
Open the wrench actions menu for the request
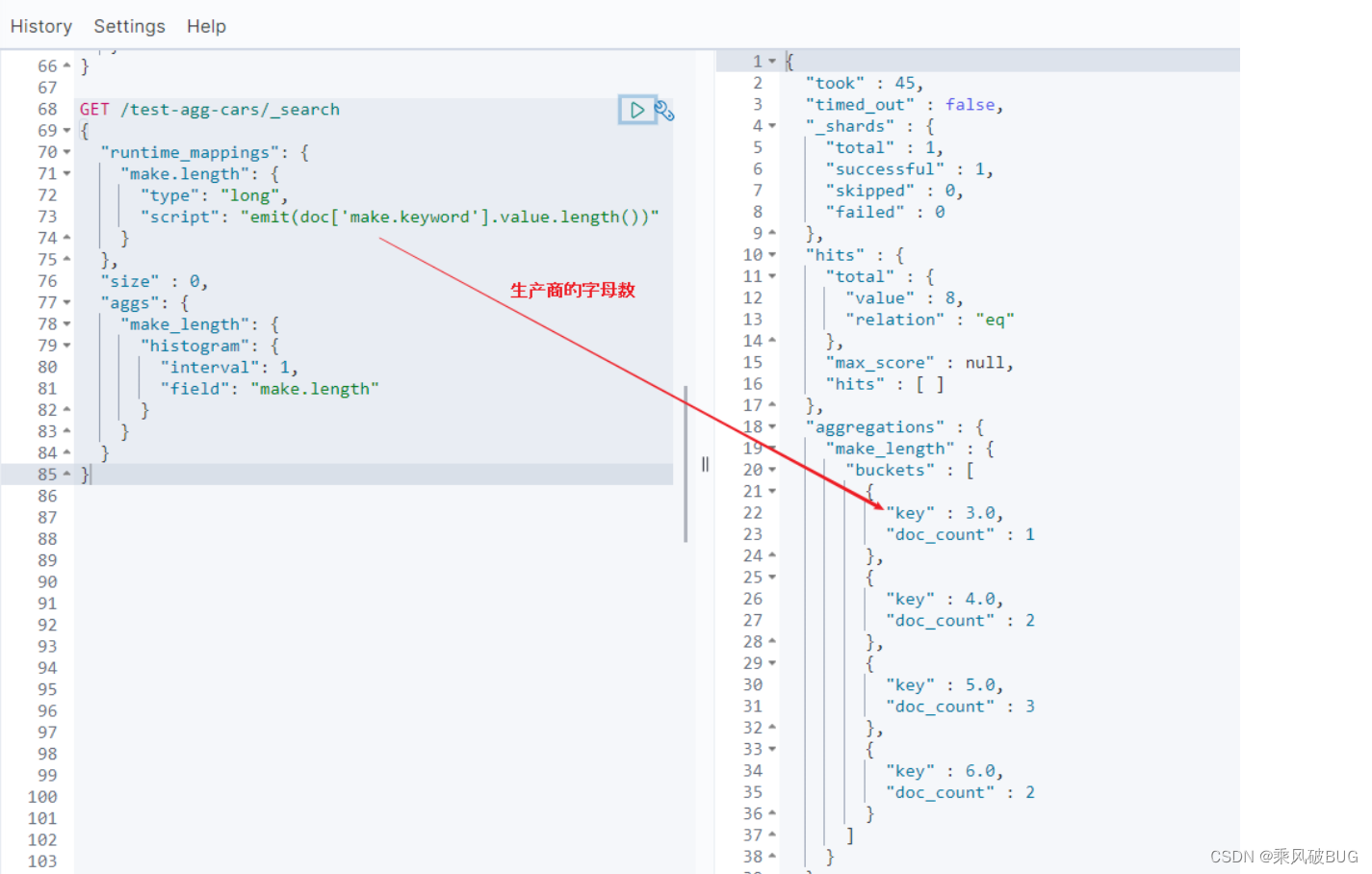[664, 111]
